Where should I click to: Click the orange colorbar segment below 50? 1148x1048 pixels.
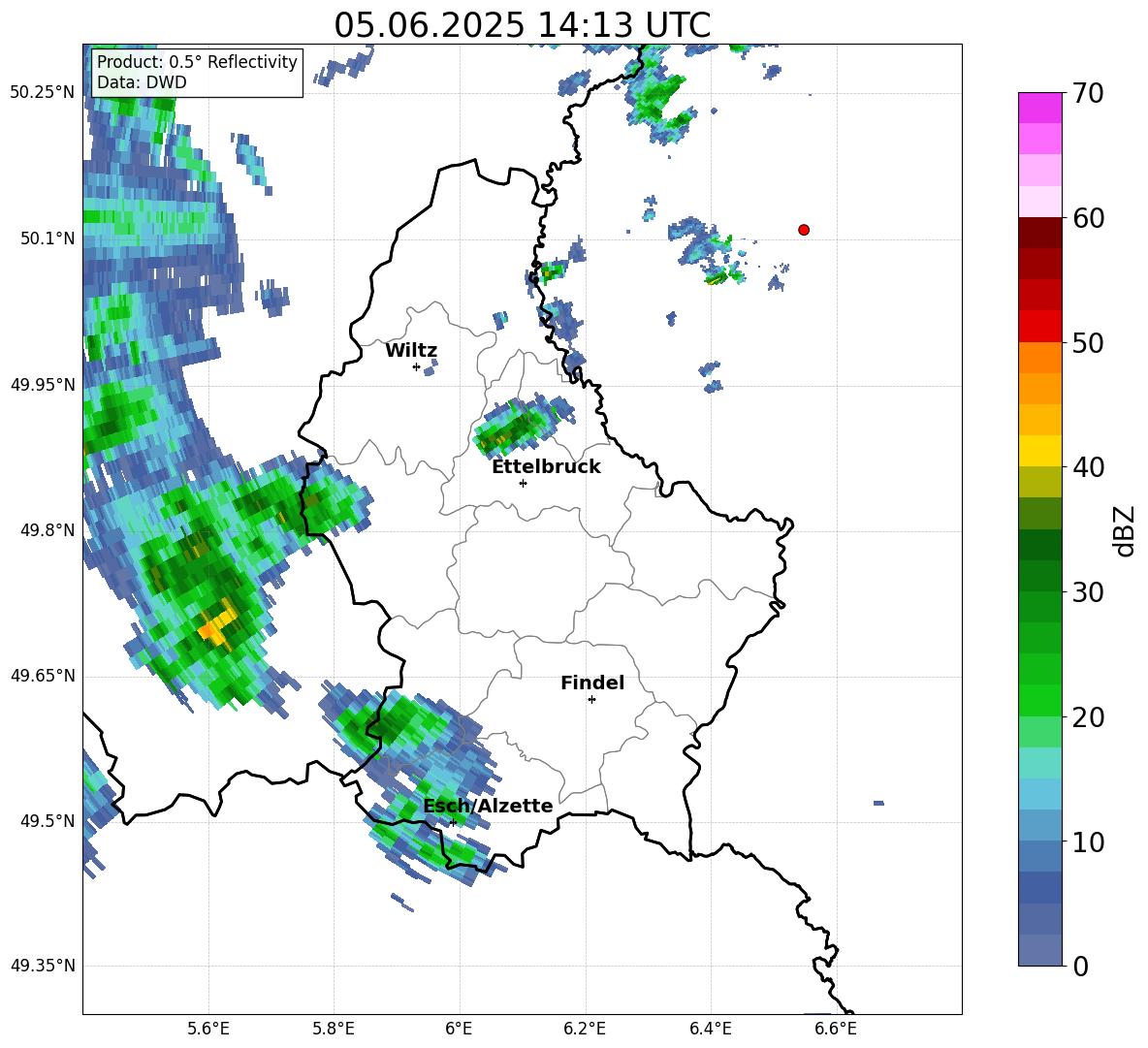[x=1039, y=358]
